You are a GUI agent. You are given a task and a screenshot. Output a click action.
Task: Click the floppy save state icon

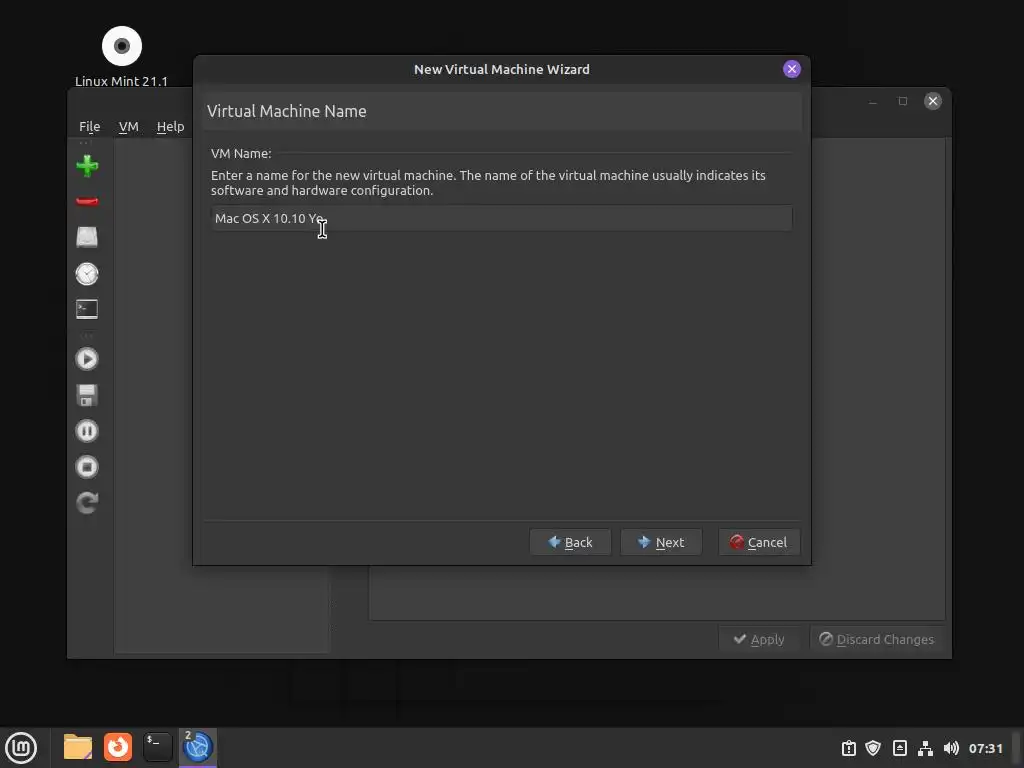87,395
